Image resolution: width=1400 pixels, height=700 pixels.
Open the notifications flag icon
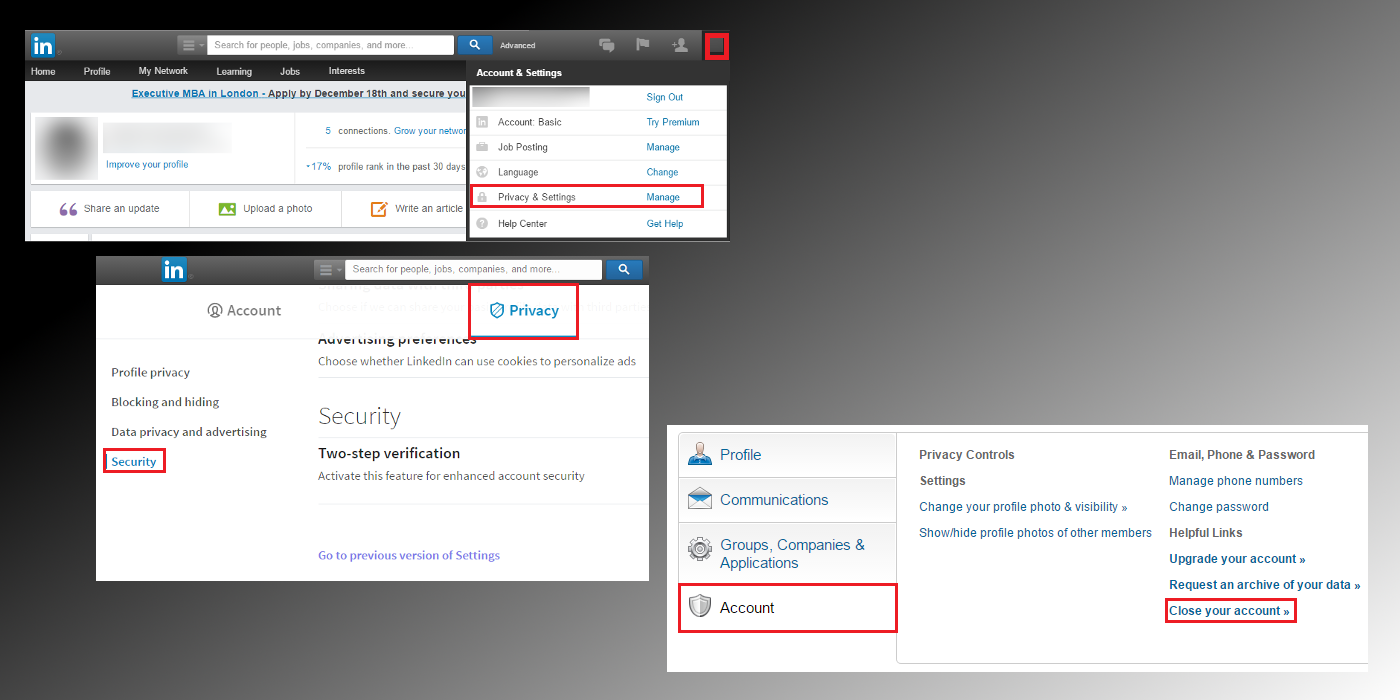[x=643, y=45]
